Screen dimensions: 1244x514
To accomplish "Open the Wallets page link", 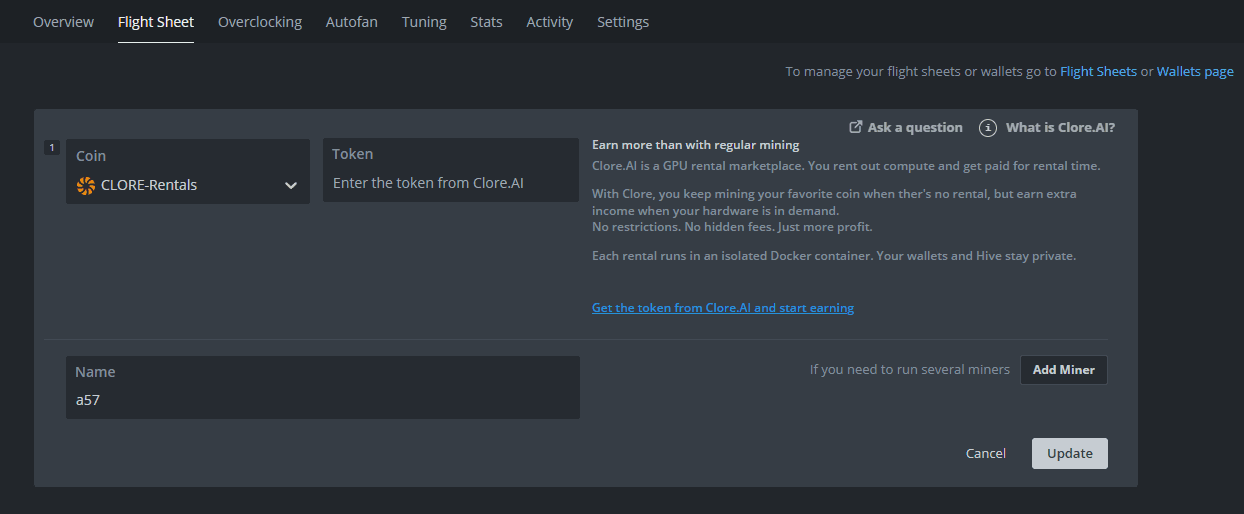I will (1195, 72).
